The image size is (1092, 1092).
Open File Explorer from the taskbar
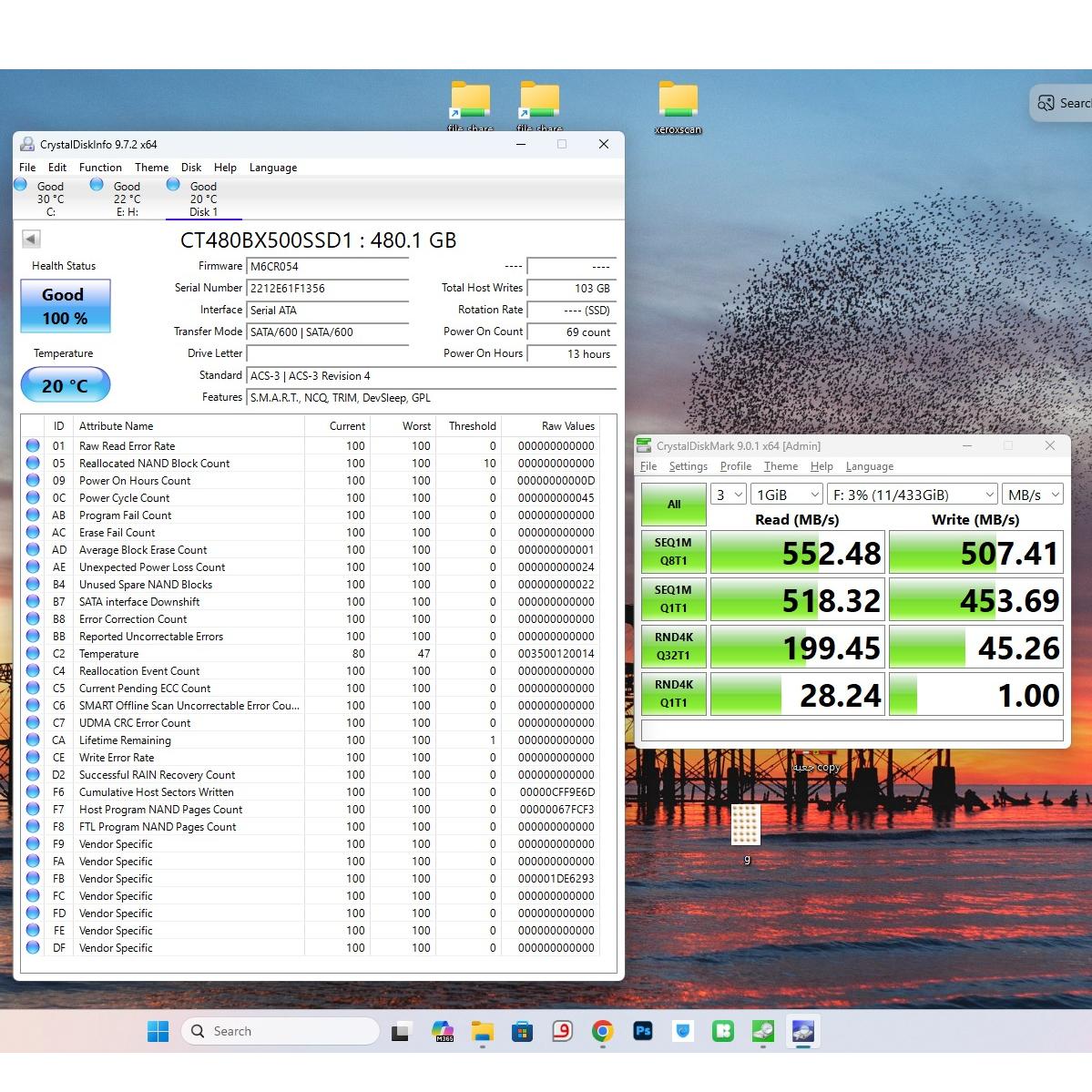[482, 1031]
